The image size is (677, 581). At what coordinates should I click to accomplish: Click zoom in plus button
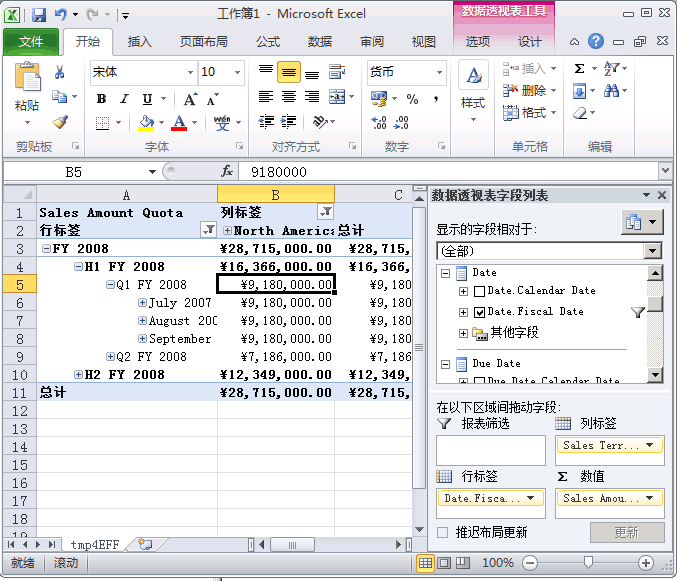pos(645,563)
